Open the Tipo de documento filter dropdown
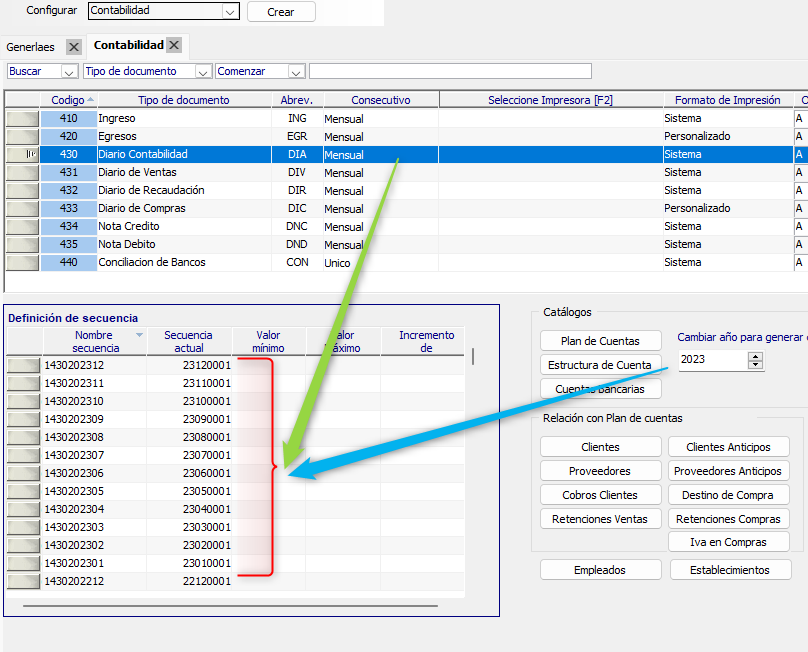Screen dimensions: 808x652 [203, 71]
